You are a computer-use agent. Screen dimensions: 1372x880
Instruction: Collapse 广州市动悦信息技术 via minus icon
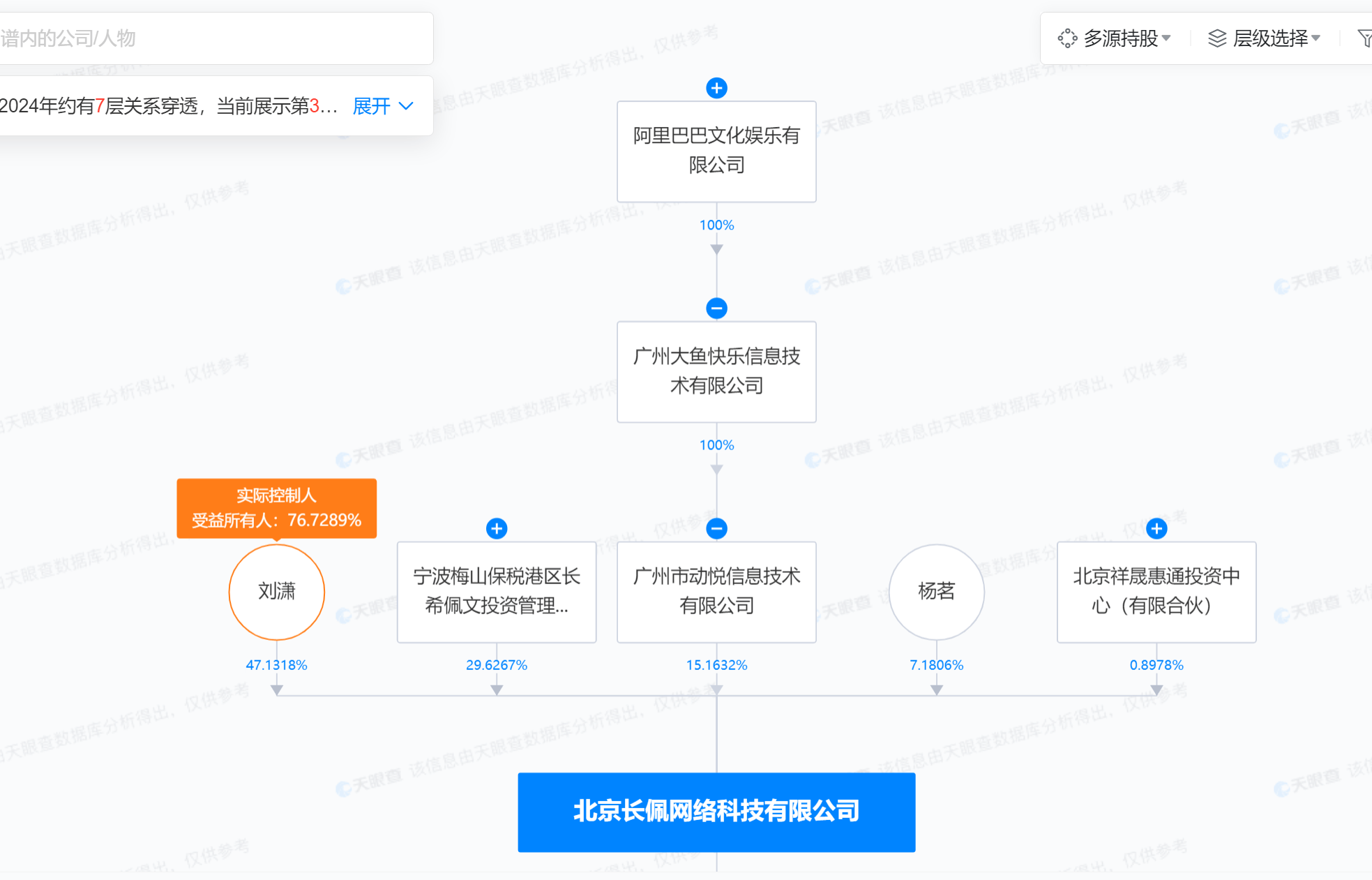(716, 528)
